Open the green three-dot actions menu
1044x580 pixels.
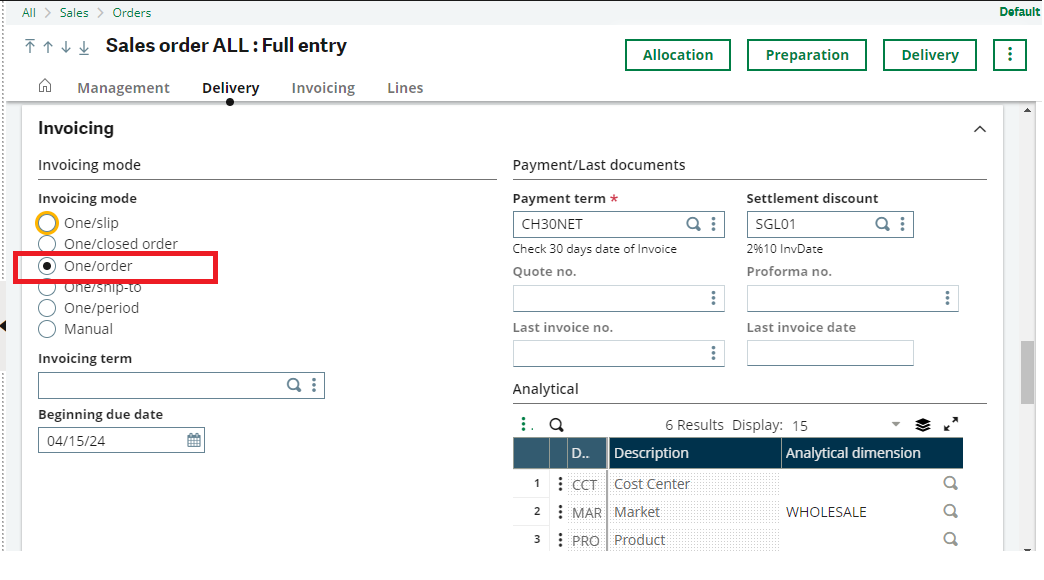[x=1009, y=55]
